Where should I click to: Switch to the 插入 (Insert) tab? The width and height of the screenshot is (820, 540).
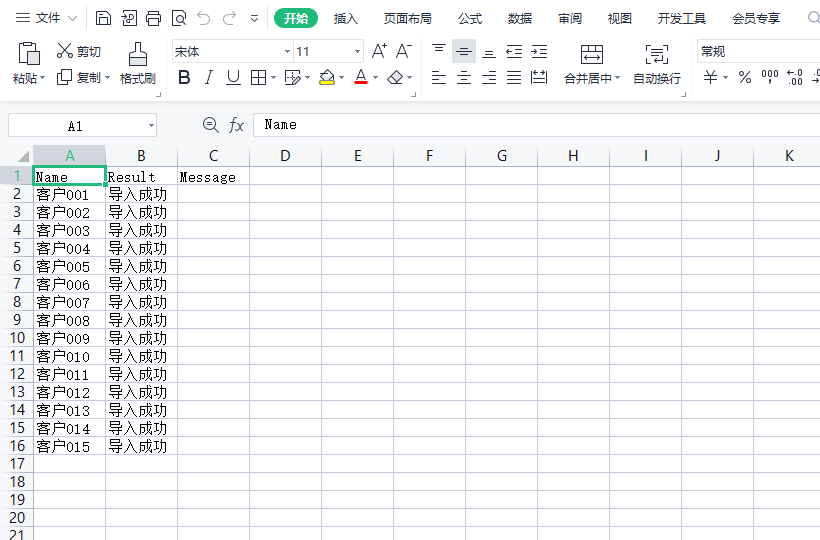[346, 18]
